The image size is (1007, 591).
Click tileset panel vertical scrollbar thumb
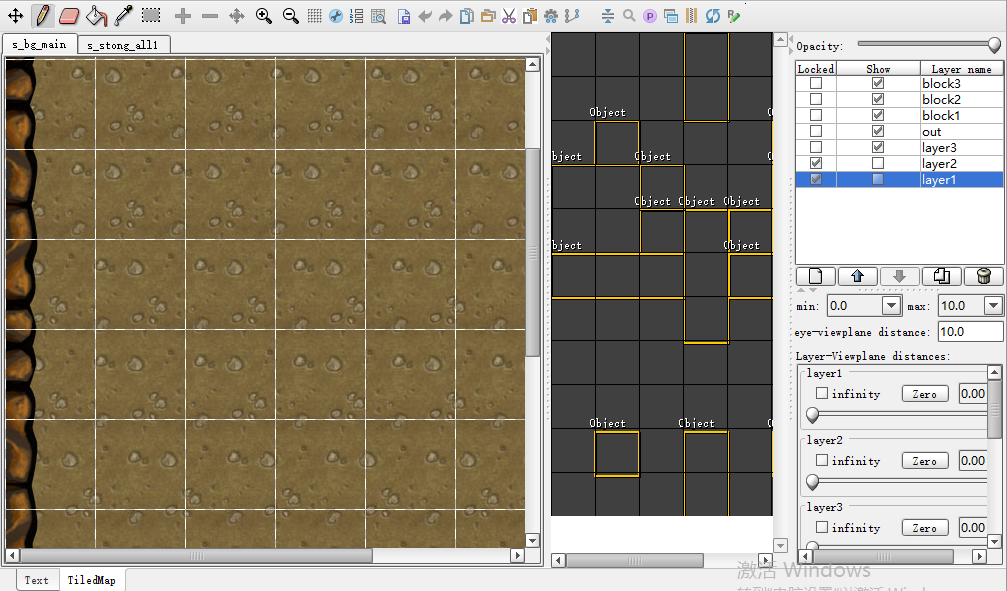coord(532,252)
